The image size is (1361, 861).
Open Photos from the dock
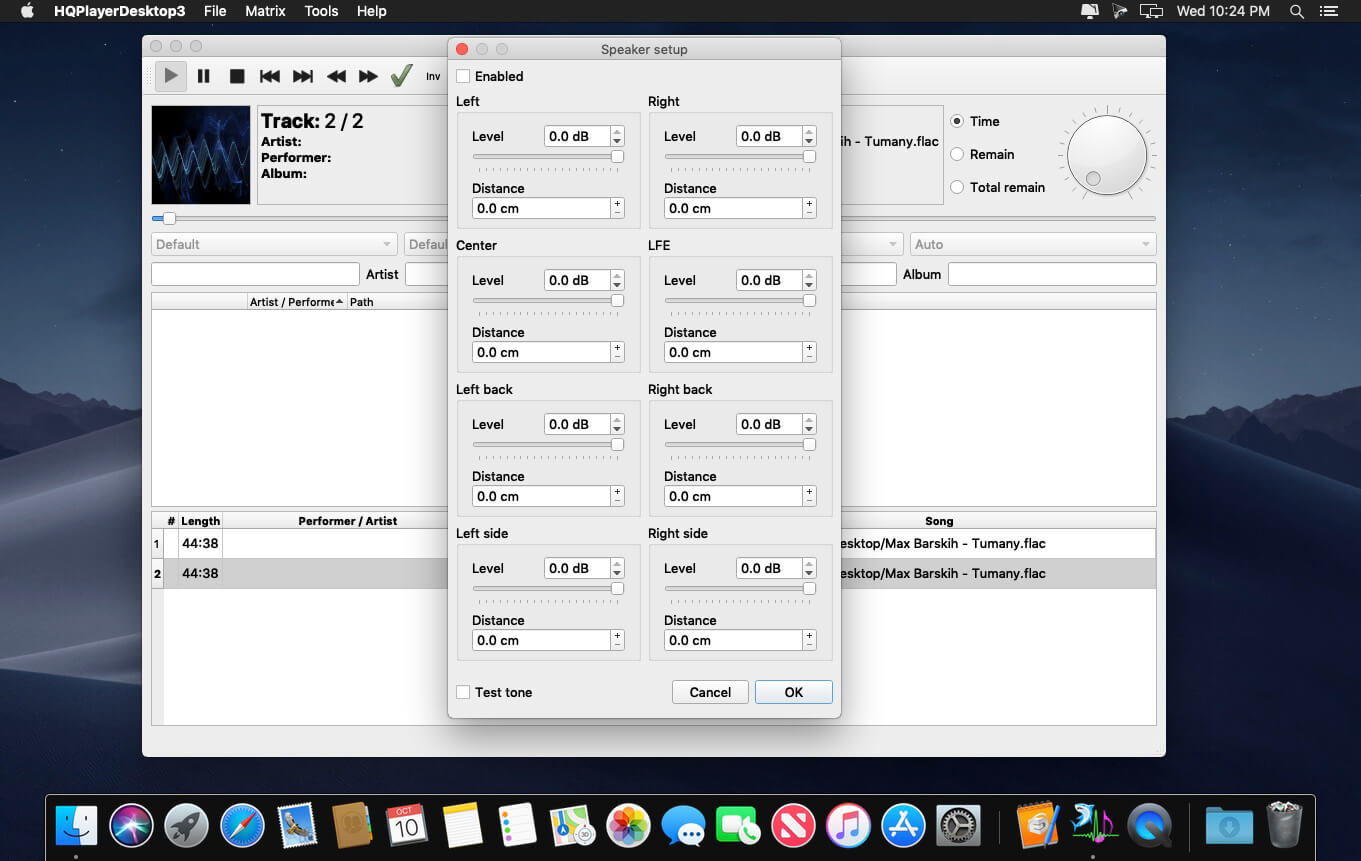coord(629,826)
